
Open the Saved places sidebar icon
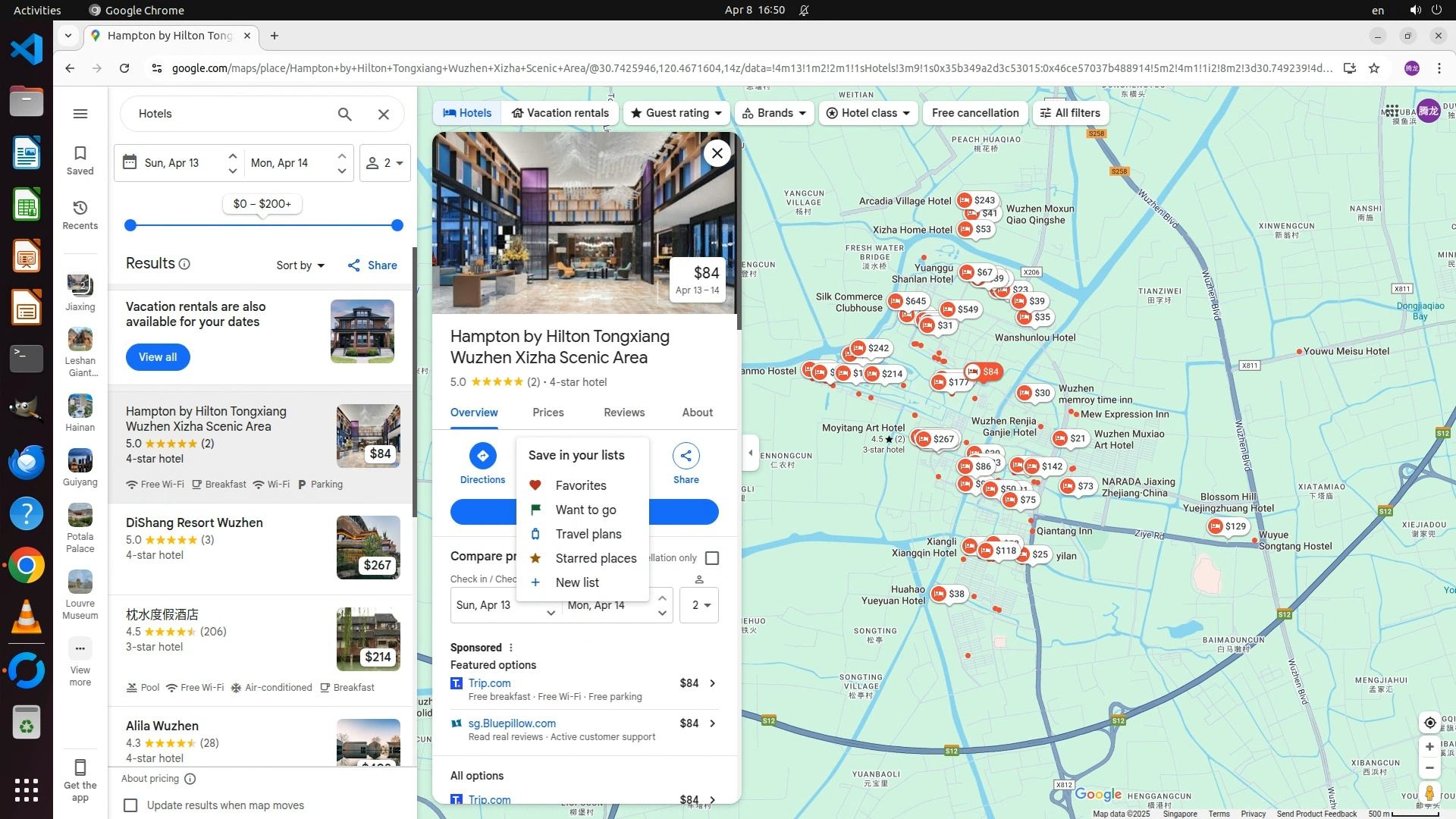tap(80, 159)
